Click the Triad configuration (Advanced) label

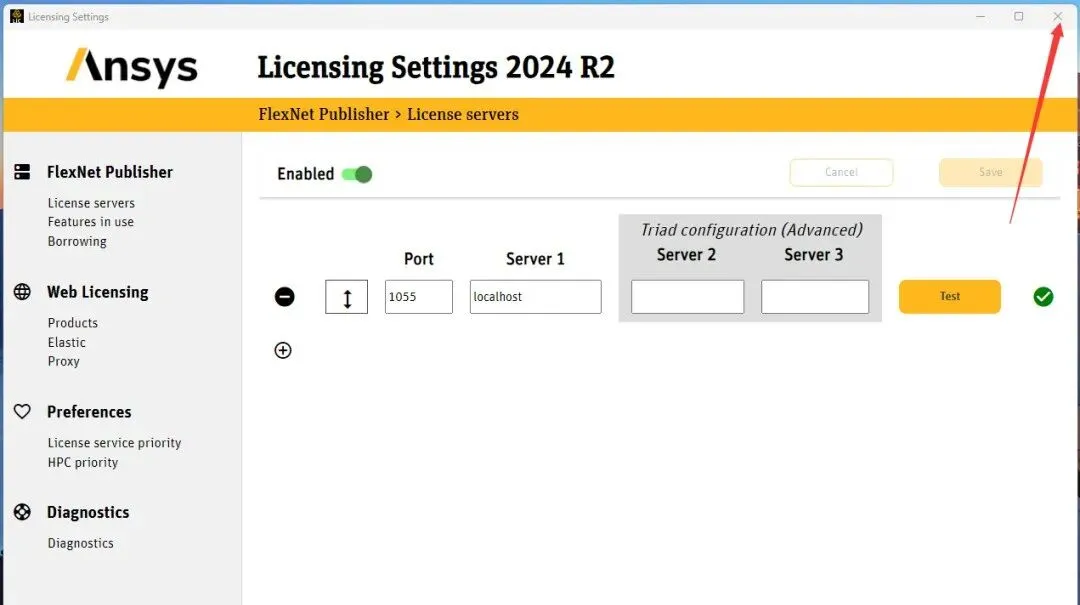(x=751, y=229)
